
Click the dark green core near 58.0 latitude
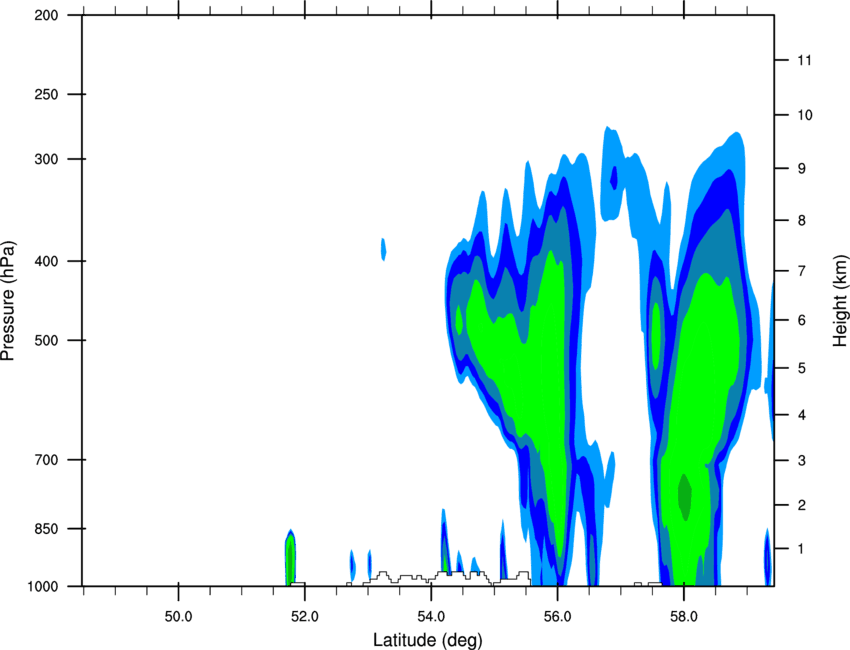coord(685,497)
